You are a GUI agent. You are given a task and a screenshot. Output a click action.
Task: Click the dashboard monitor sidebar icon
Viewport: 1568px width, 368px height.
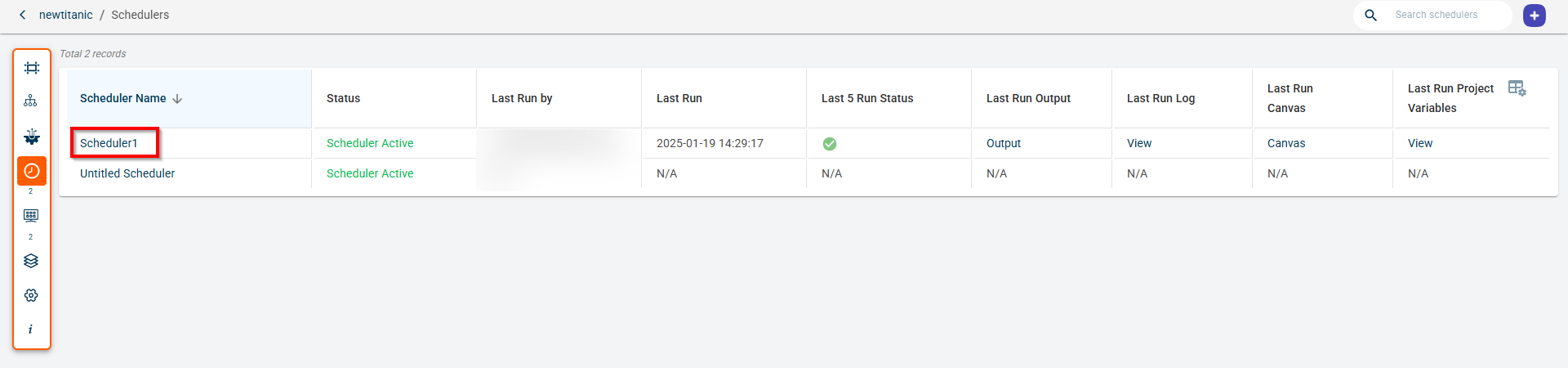pos(31,216)
